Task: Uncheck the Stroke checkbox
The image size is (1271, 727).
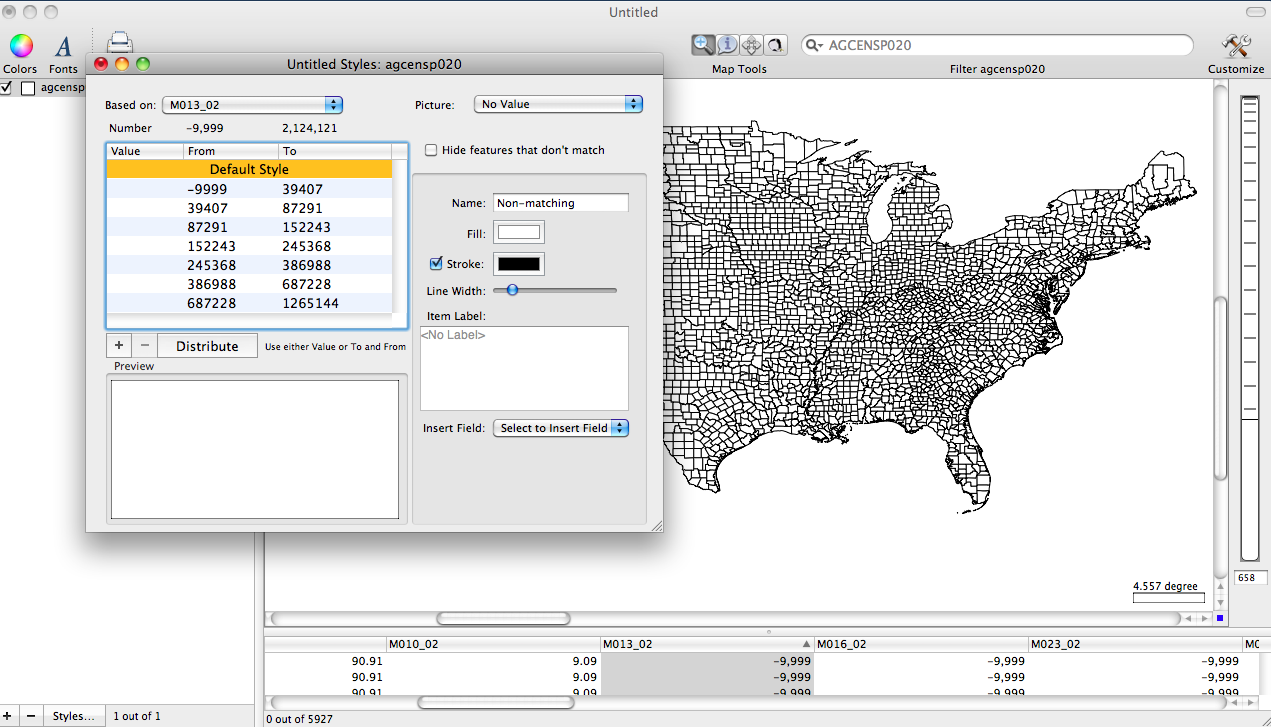Action: coord(435,264)
